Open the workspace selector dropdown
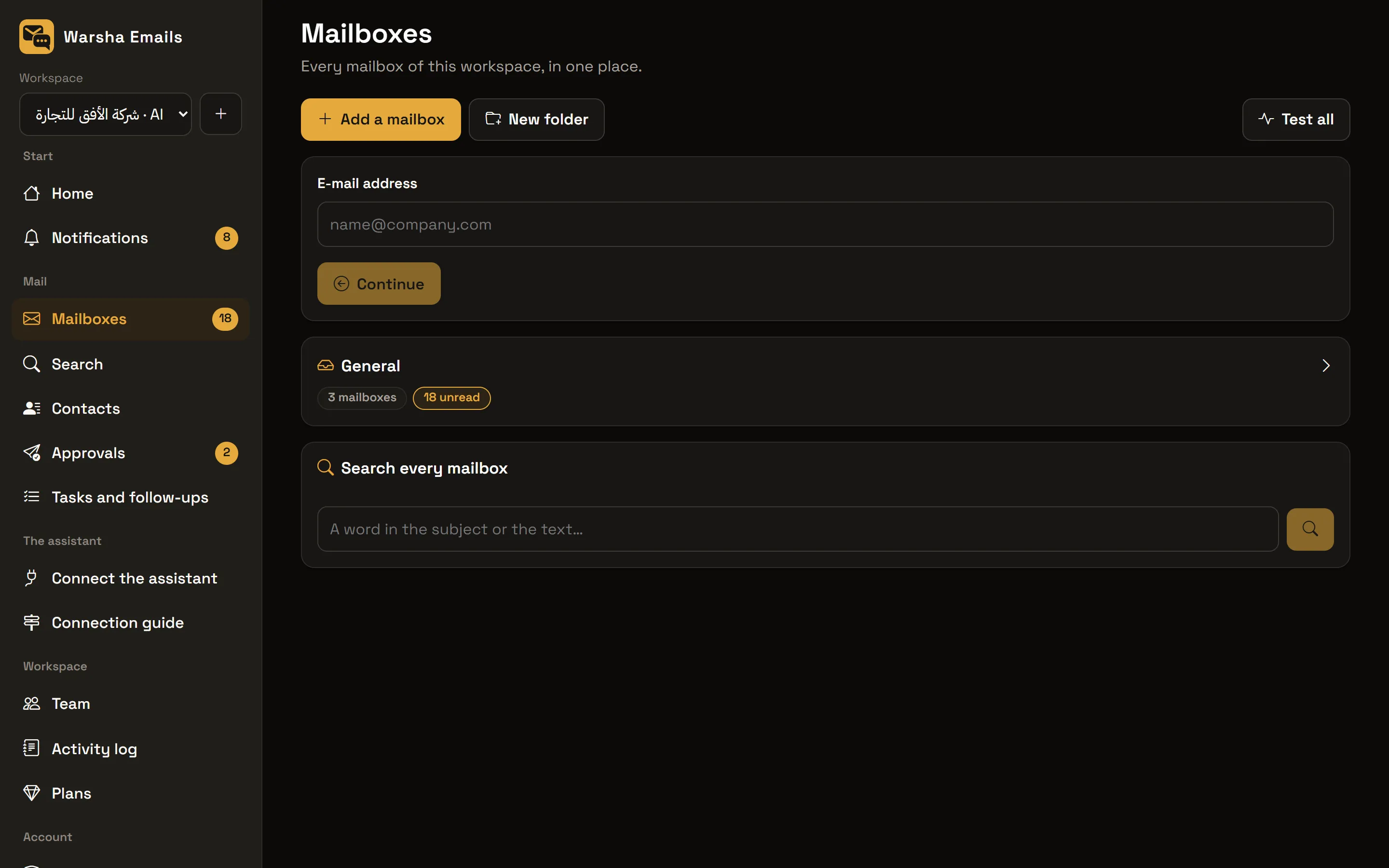This screenshot has width=1389, height=868. (106, 114)
